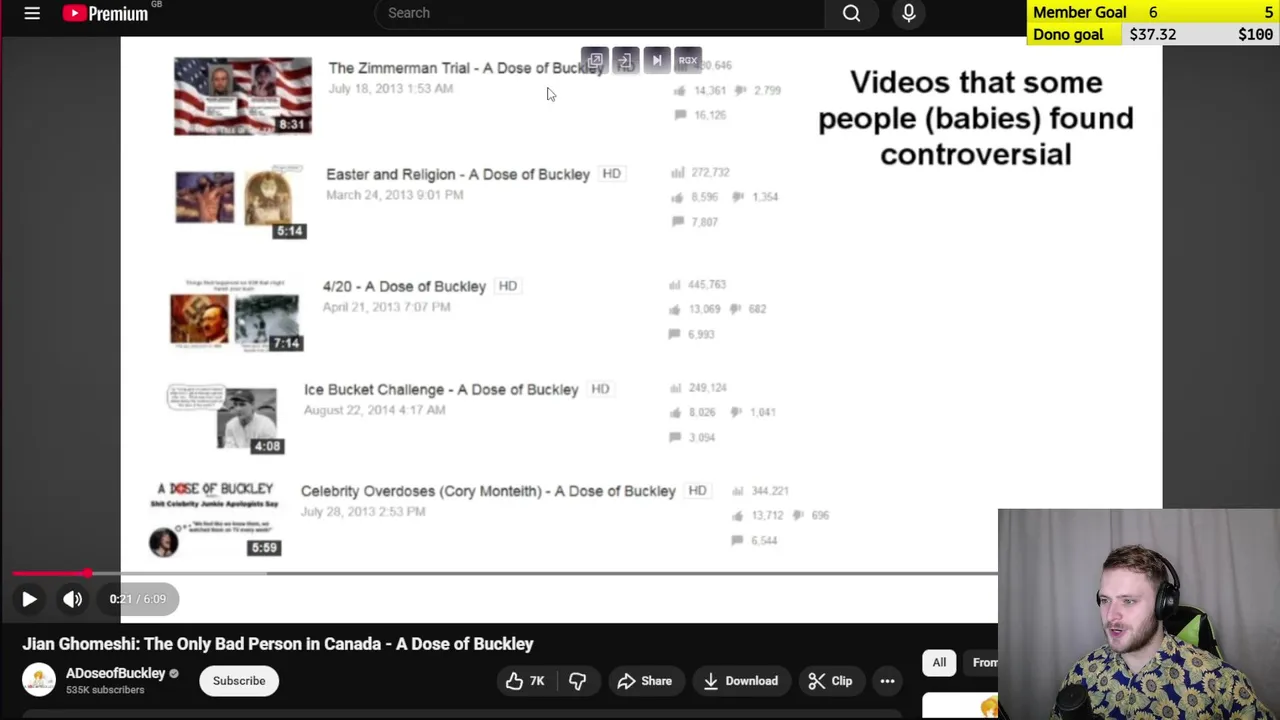Dislike the video with the thumbs-down
Screen dimensions: 1280x720
point(577,681)
